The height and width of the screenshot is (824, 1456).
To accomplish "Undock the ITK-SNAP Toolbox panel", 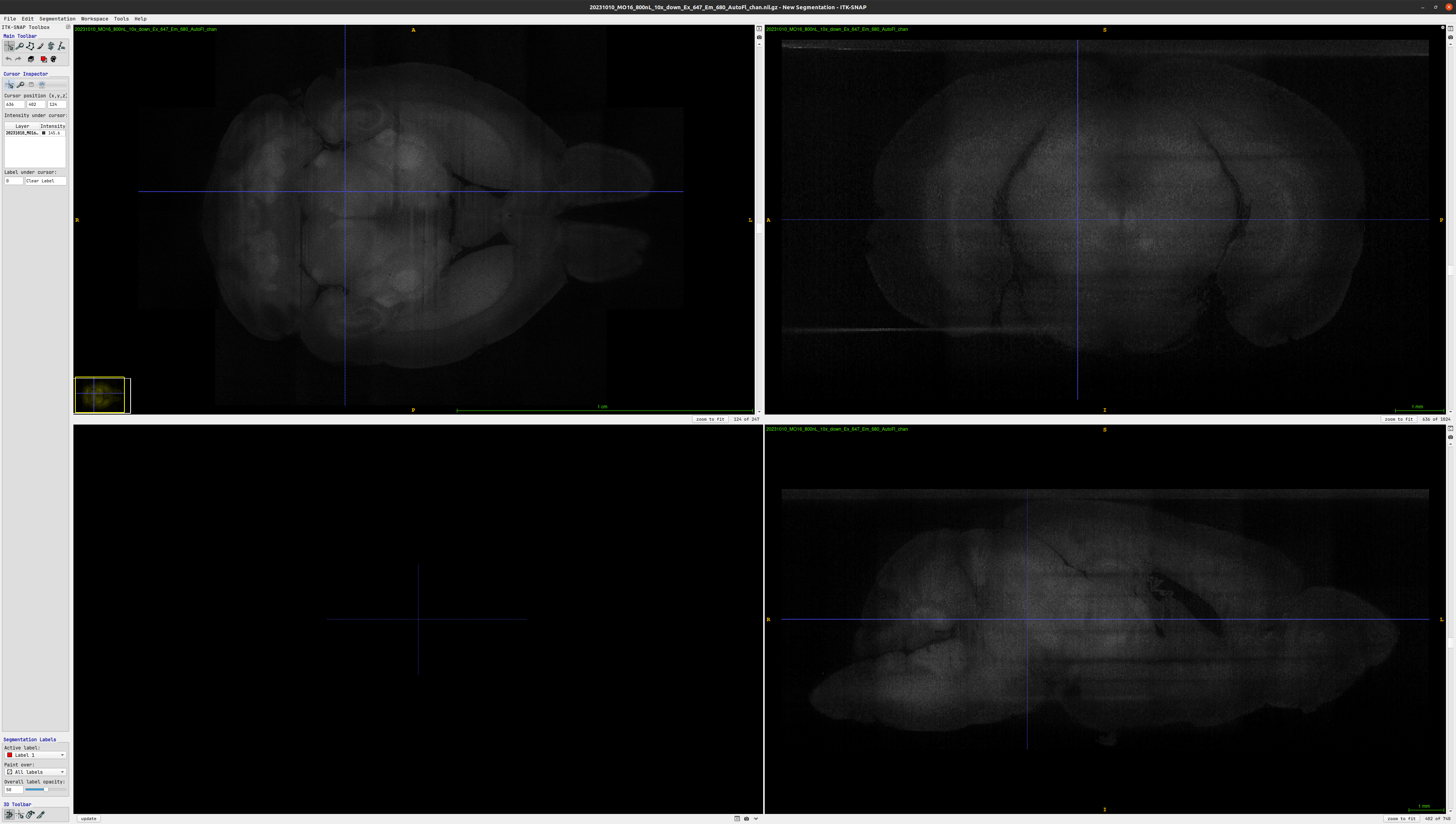I will pos(68,27).
